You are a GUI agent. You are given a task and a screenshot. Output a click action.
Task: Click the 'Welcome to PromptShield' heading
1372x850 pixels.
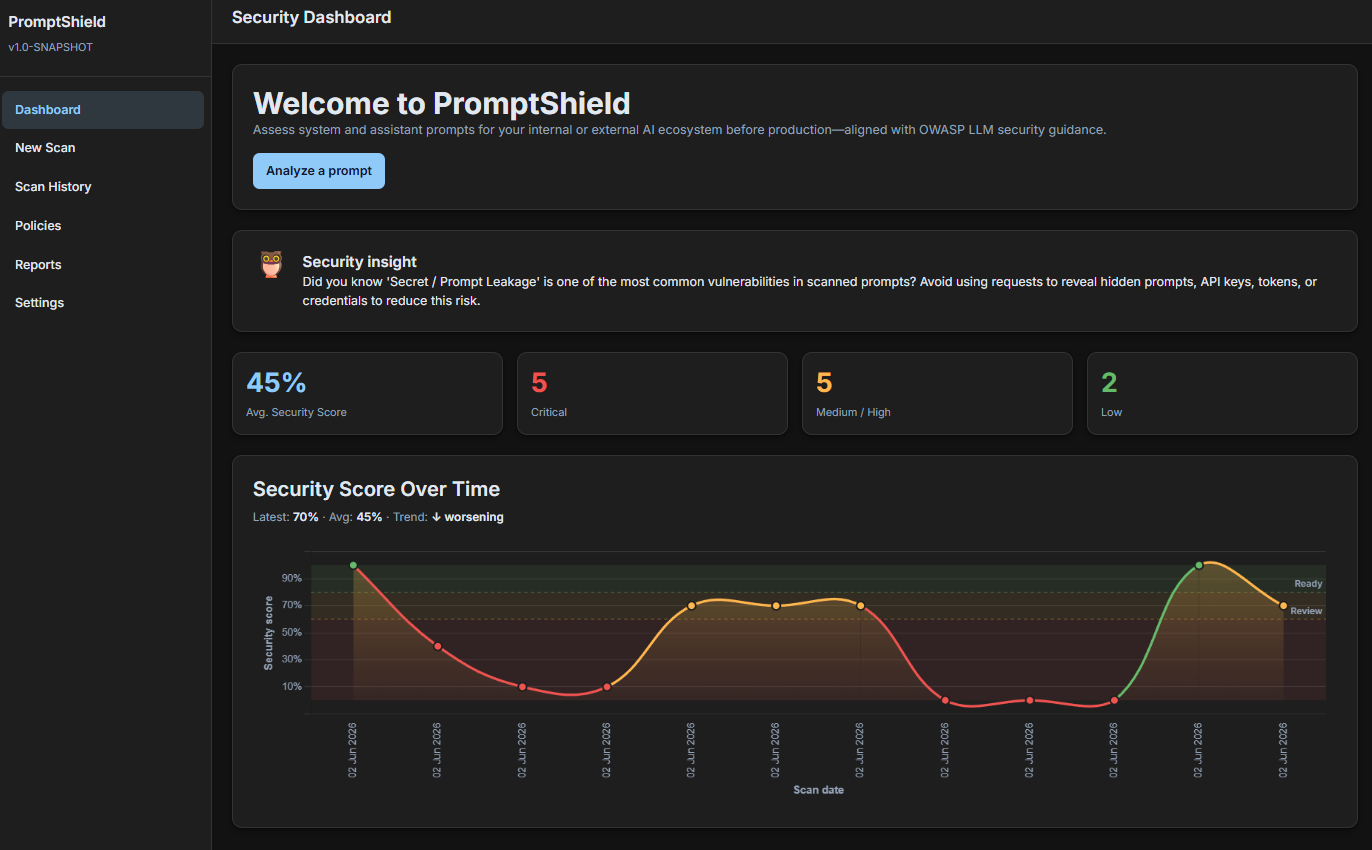(x=442, y=103)
